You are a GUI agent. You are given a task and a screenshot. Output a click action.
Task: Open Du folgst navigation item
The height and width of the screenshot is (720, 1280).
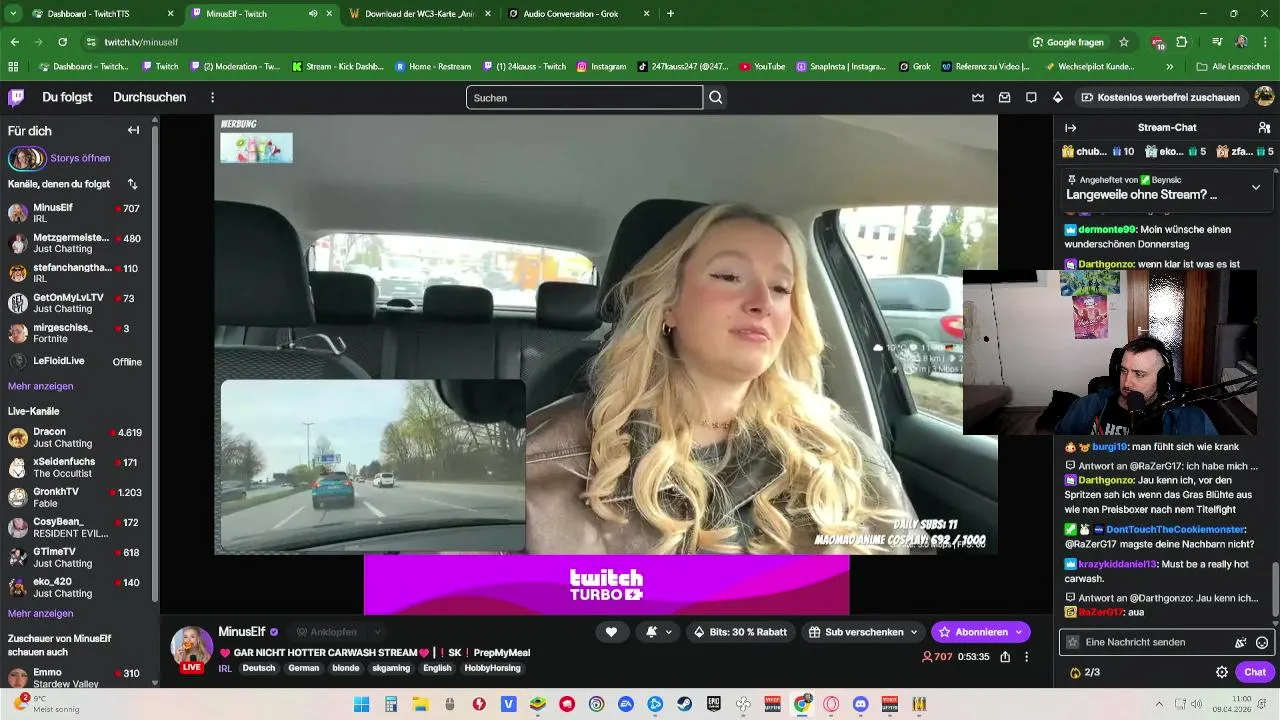pos(67,97)
